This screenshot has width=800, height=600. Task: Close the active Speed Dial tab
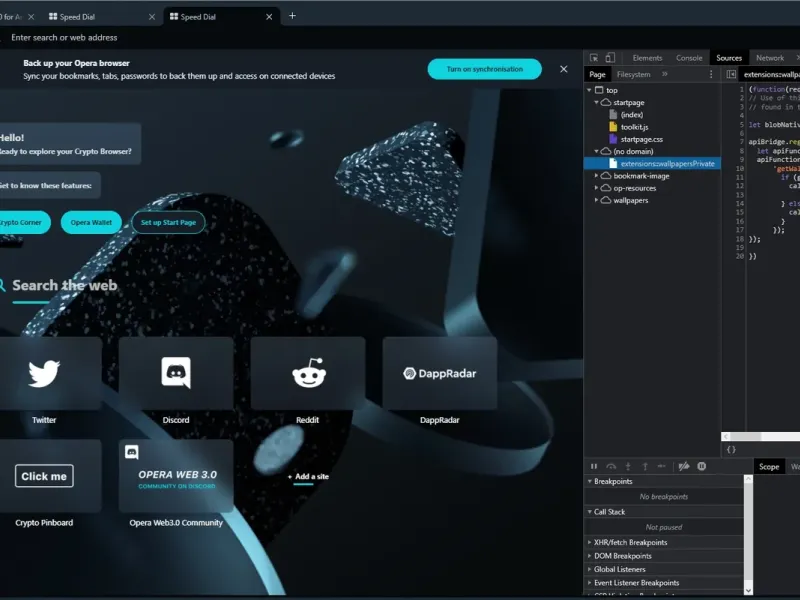pos(269,17)
